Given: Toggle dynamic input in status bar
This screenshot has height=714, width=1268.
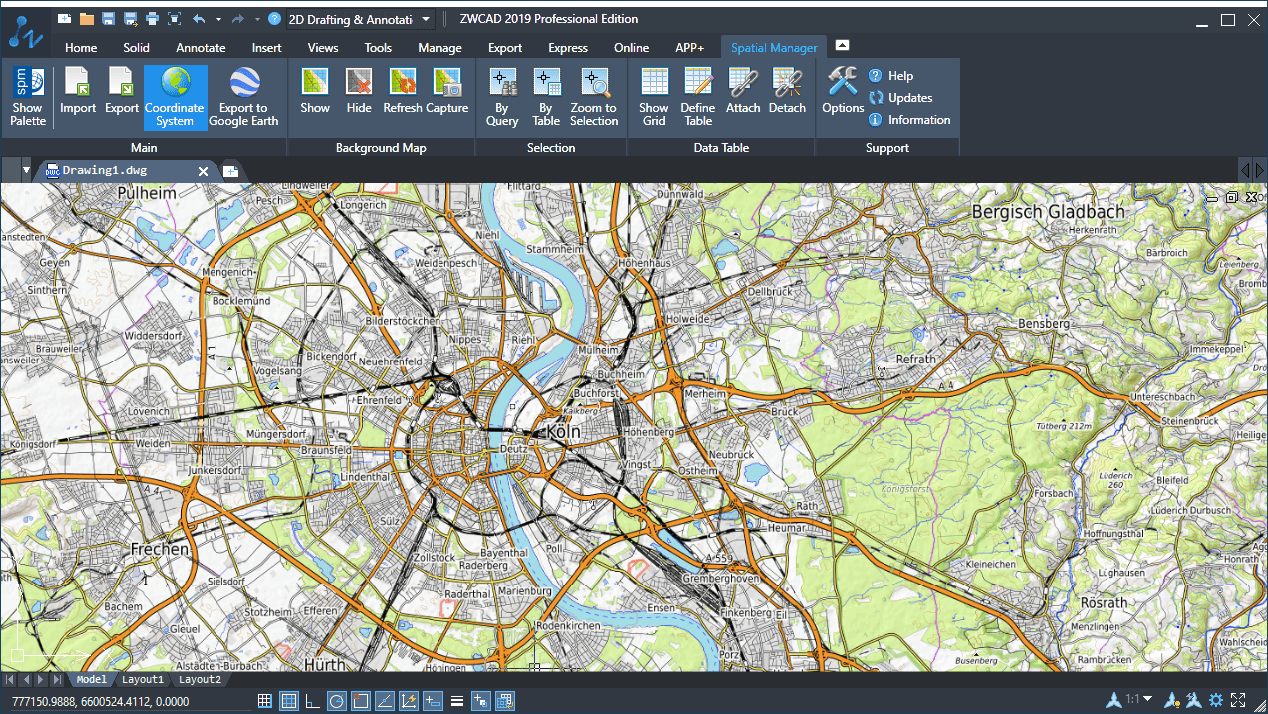Looking at the screenshot, I should pyautogui.click(x=433, y=701).
